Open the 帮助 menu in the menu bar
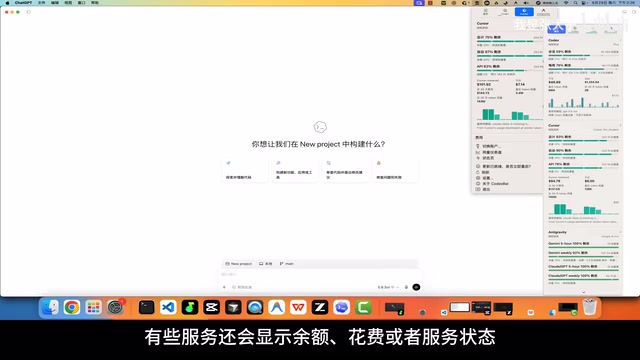The height and width of the screenshot is (360, 640). [x=95, y=3]
